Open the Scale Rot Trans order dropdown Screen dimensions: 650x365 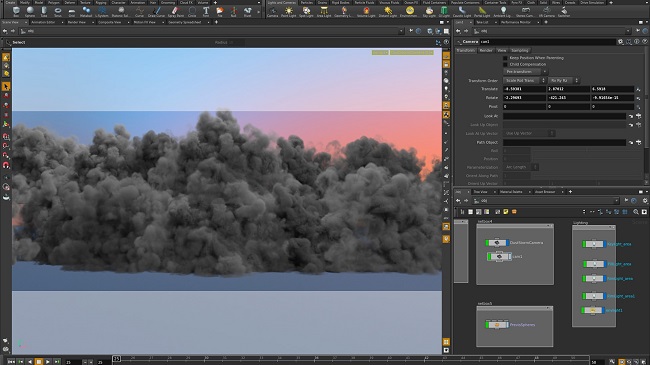click(524, 80)
